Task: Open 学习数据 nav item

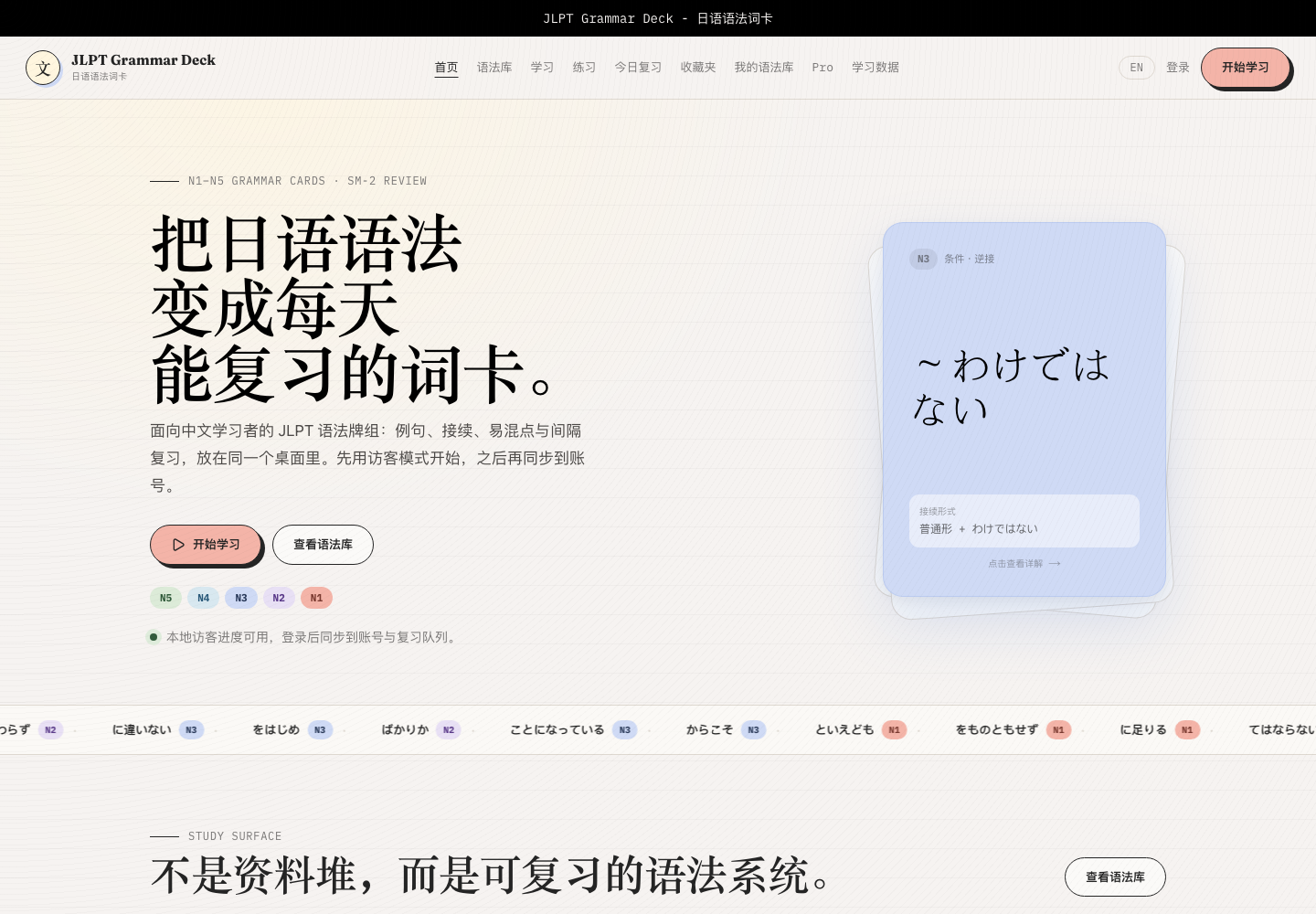Action: click(876, 68)
